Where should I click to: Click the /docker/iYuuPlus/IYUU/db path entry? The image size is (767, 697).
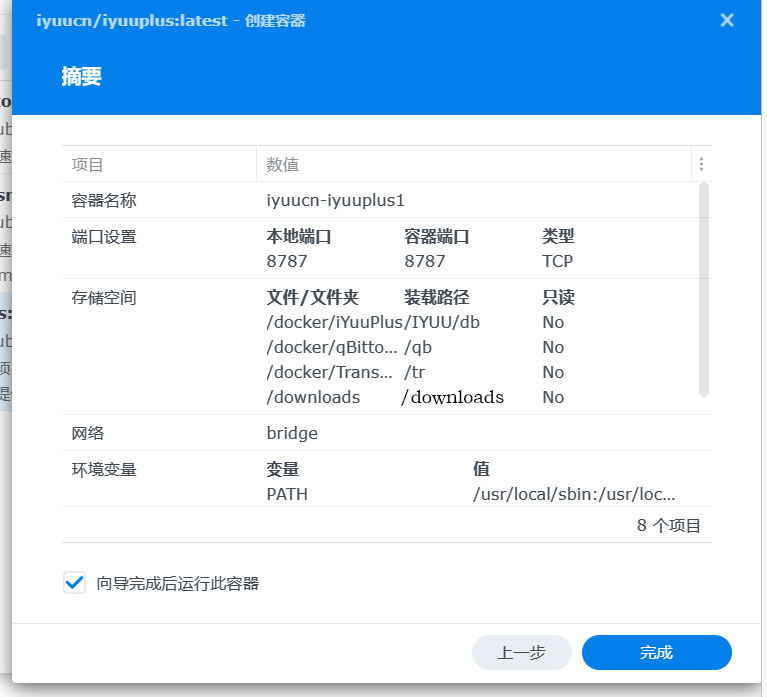click(373, 322)
